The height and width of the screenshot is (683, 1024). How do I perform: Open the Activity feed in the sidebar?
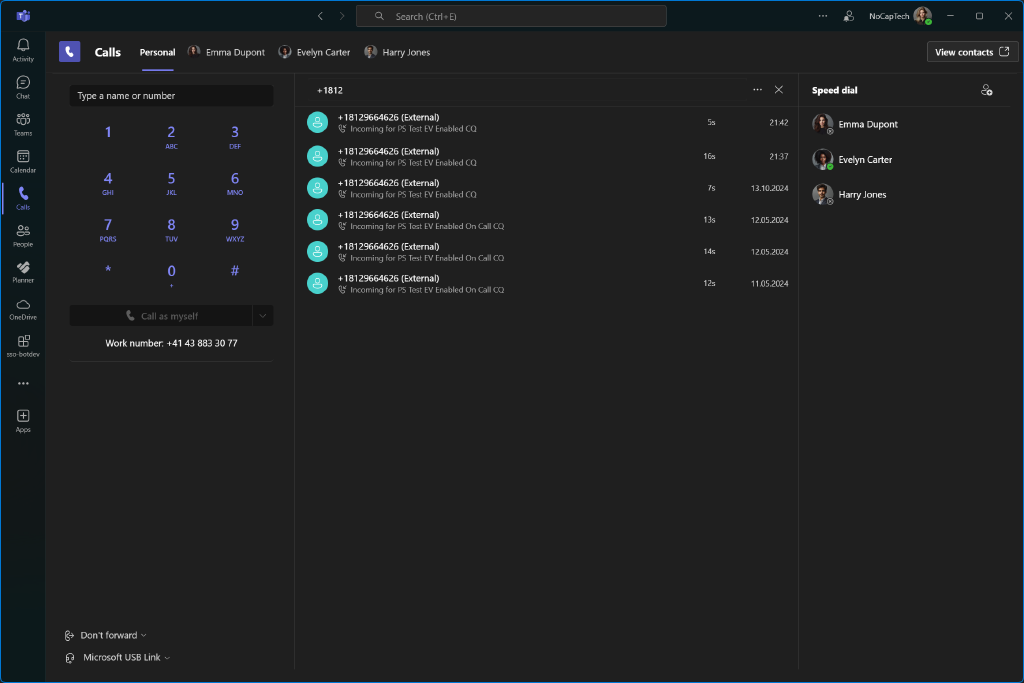(22, 50)
